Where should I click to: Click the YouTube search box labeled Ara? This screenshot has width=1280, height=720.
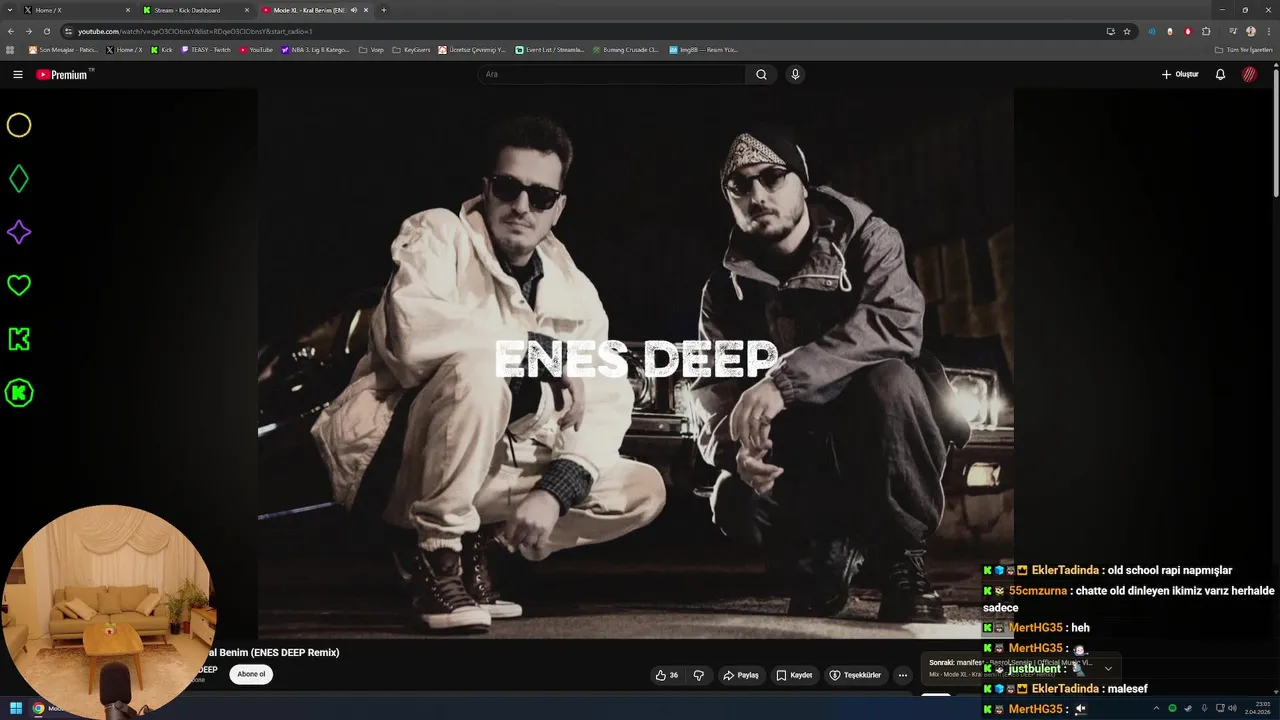pyautogui.click(x=612, y=74)
